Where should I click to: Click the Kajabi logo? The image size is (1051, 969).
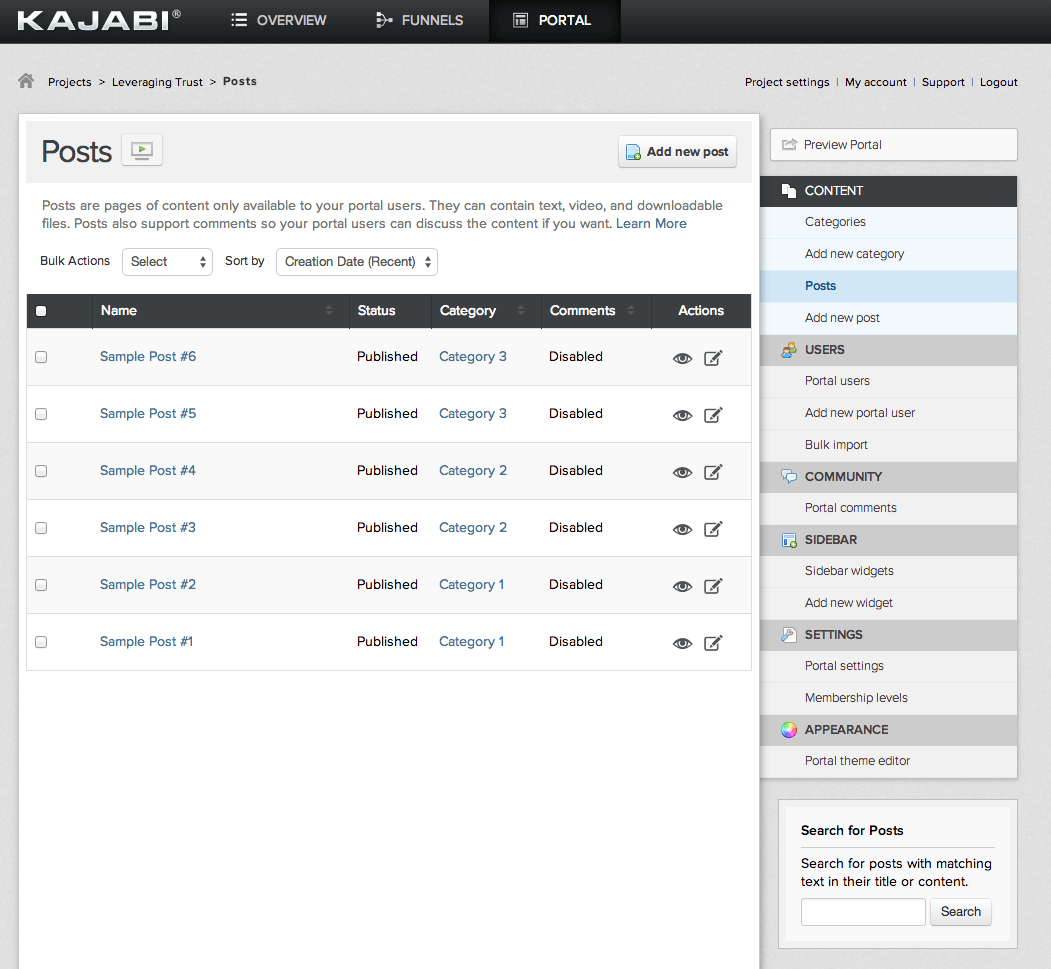98,20
